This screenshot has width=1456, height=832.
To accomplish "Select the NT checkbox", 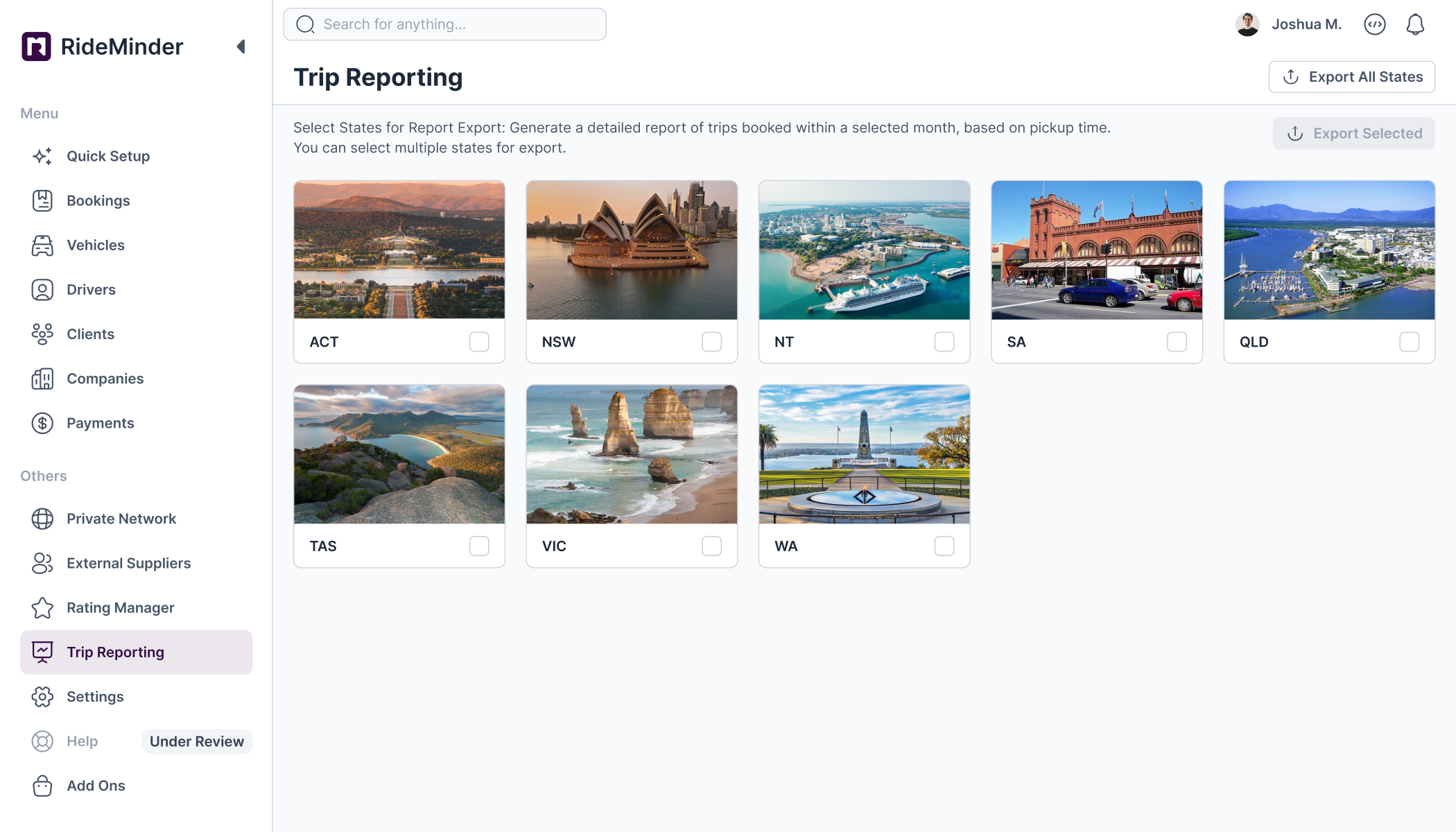I will (x=944, y=342).
